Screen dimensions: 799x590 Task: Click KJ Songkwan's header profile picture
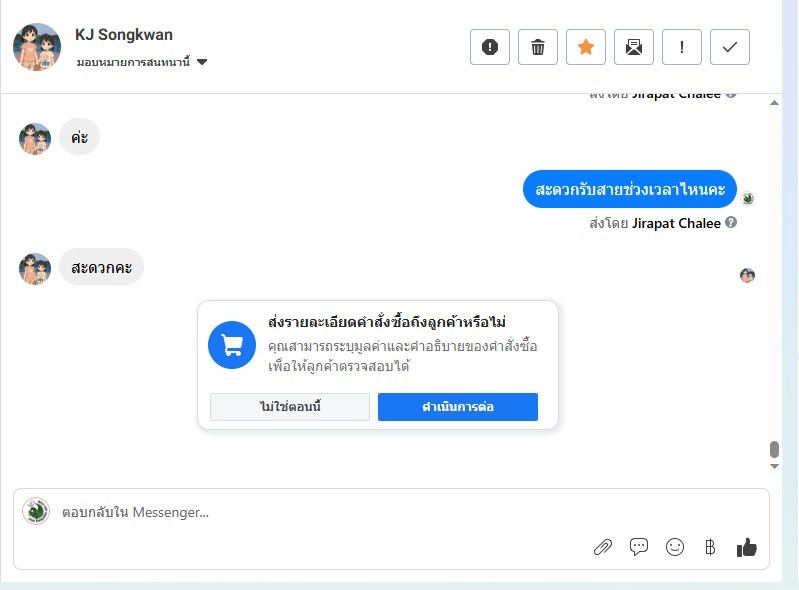(37, 46)
